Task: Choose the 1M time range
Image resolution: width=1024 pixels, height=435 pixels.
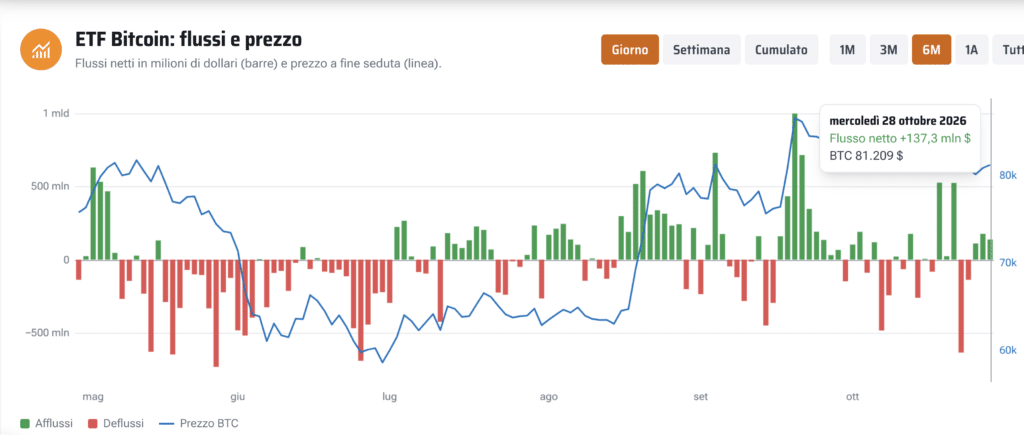Action: pos(847,50)
